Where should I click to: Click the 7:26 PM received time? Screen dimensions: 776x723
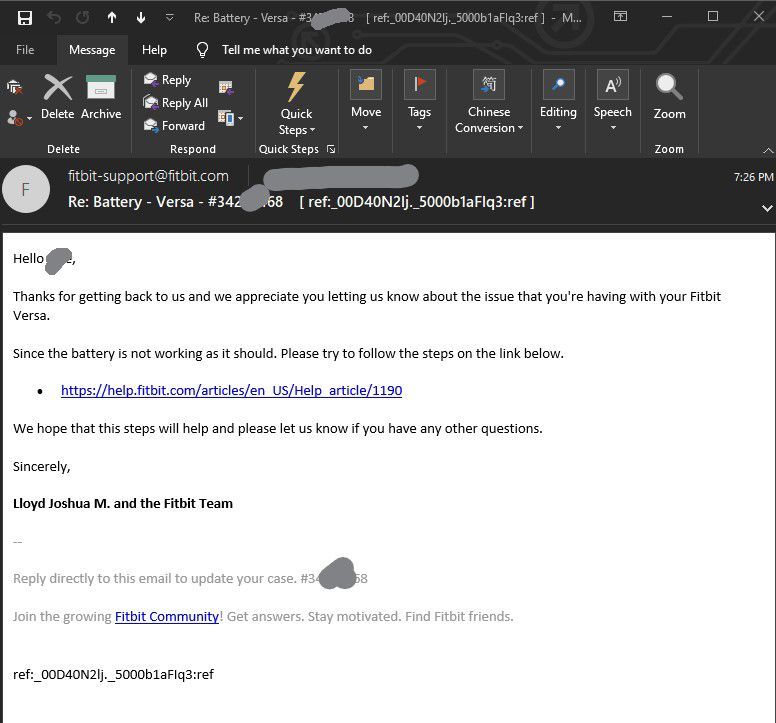coord(753,177)
